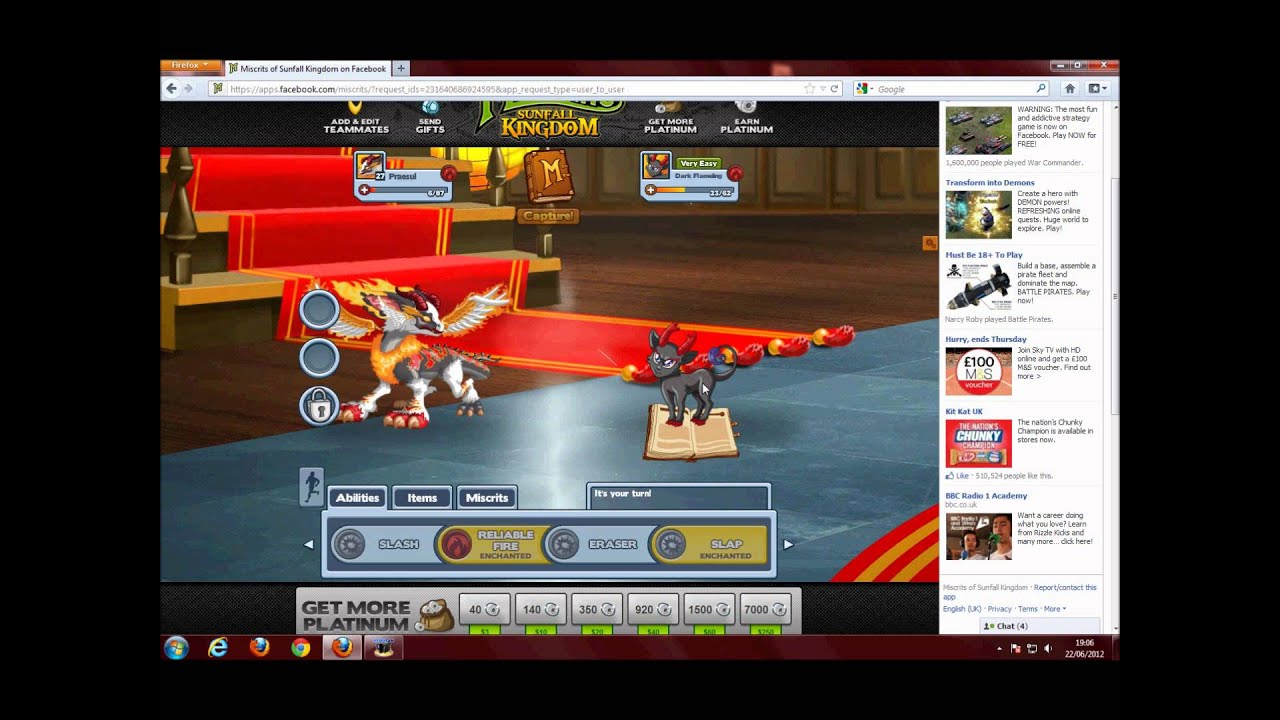Viewport: 1280px width, 720px height.
Task: Open Earn Platinum menu
Action: click(x=746, y=119)
